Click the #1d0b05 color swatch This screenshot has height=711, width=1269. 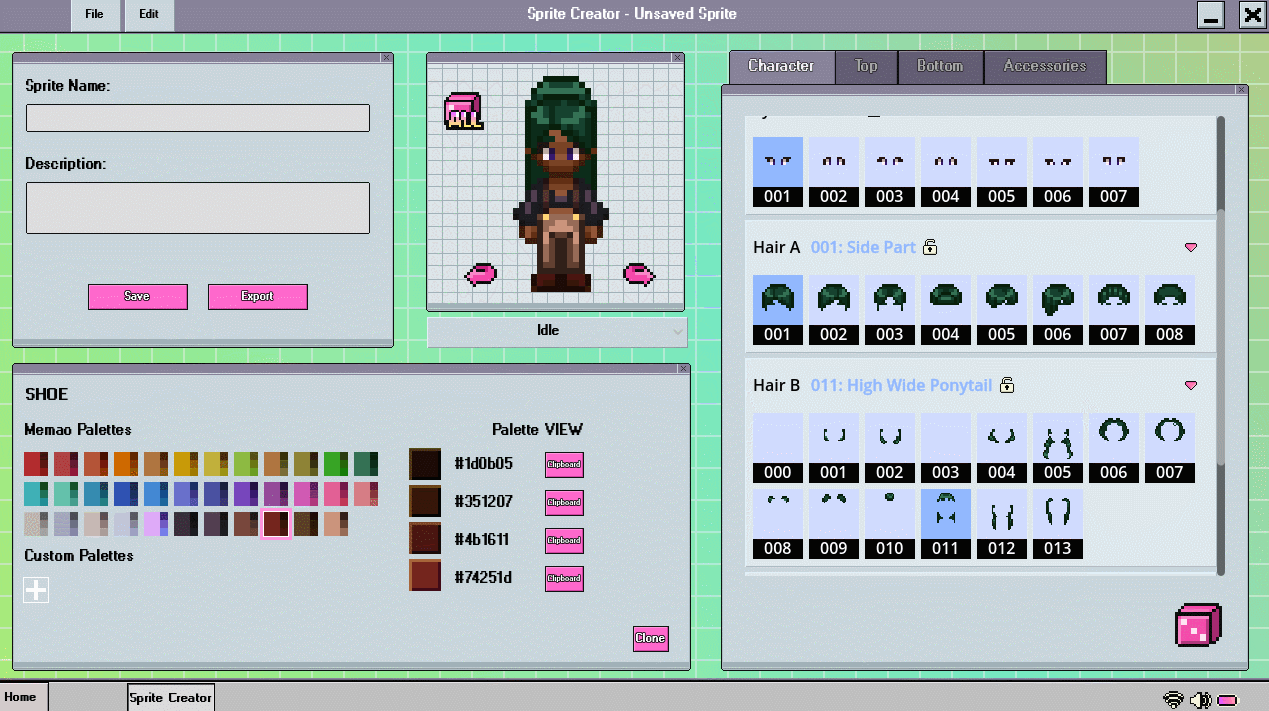425,464
